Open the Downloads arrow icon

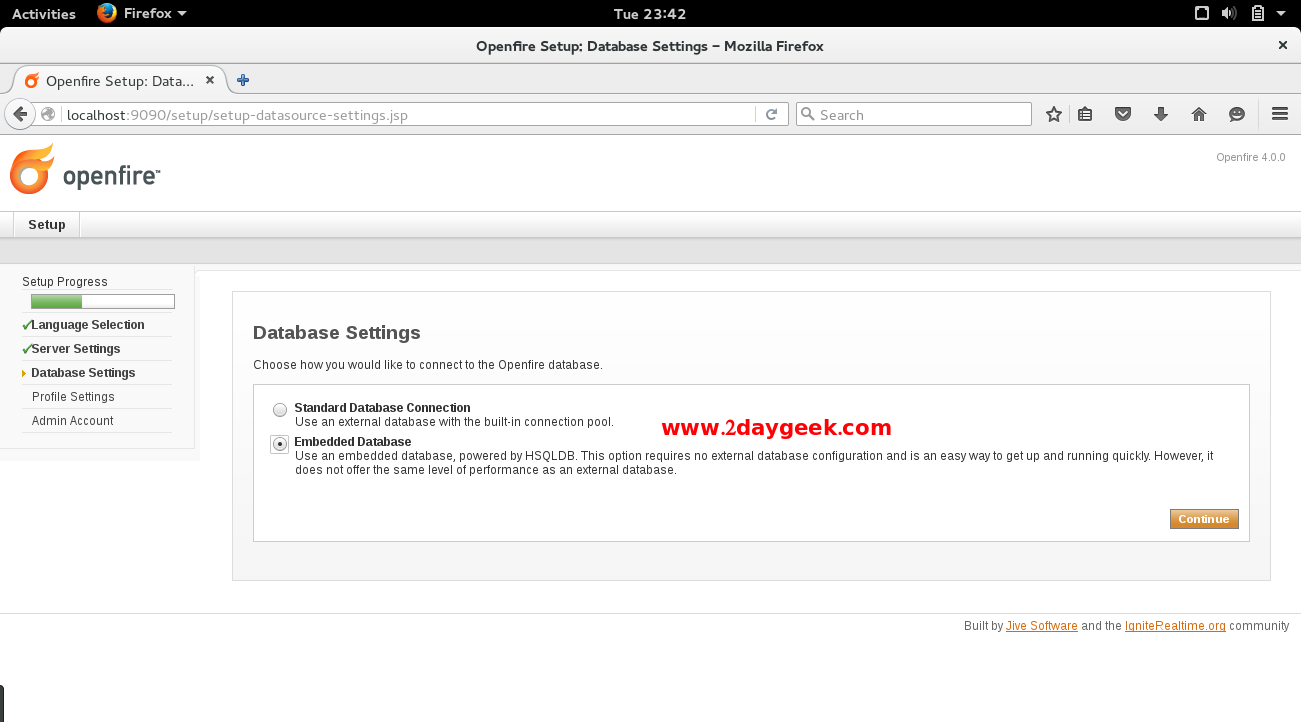pyautogui.click(x=1161, y=115)
